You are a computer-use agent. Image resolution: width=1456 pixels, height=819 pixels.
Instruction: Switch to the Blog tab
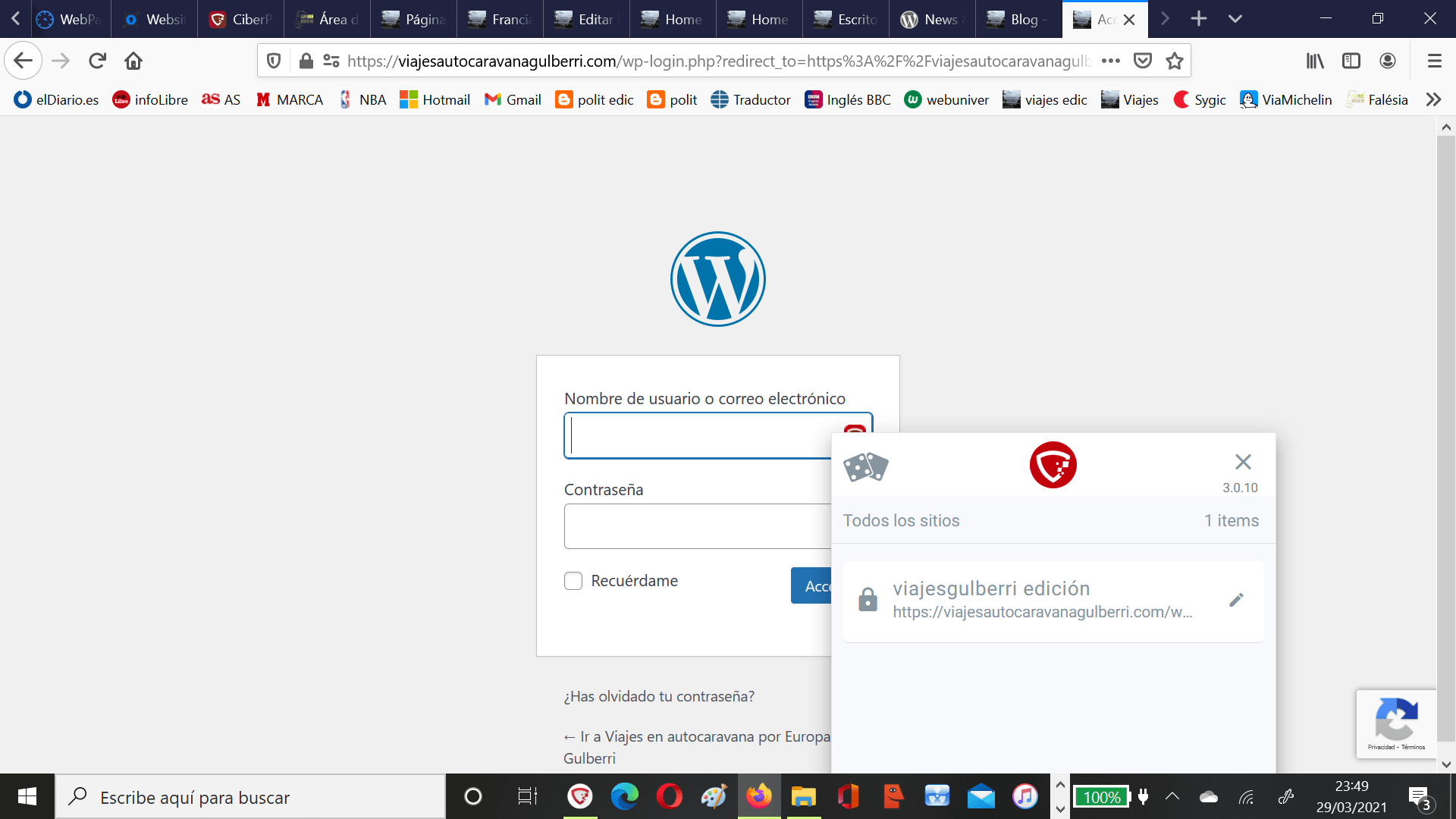click(1019, 19)
